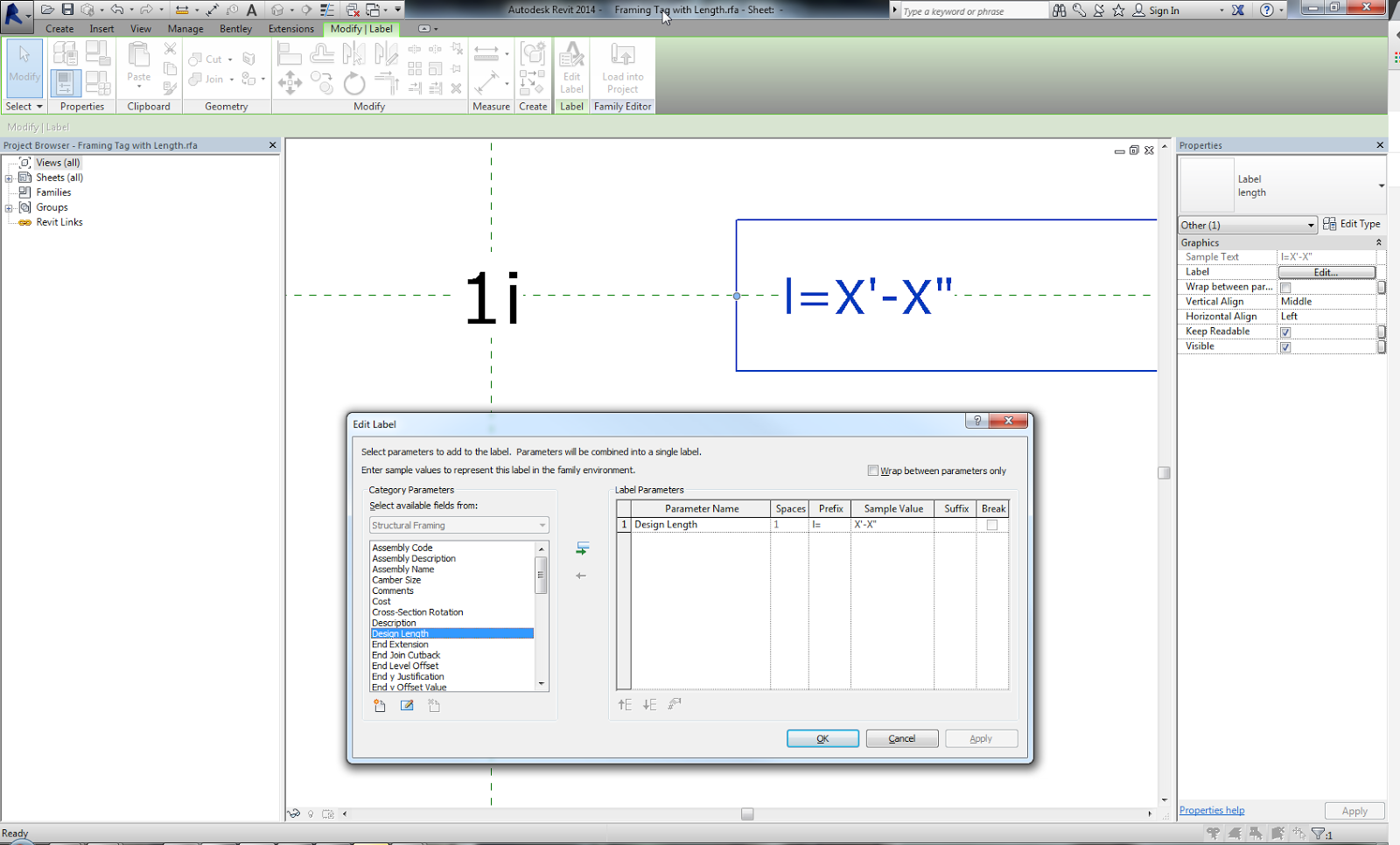Click the Move Parameter Up icon

point(625,704)
